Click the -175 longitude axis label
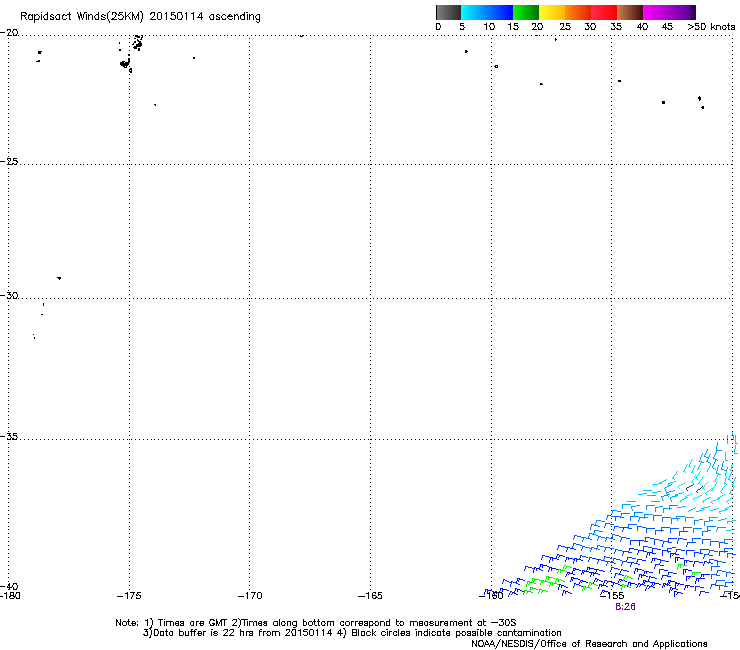 click(x=129, y=596)
